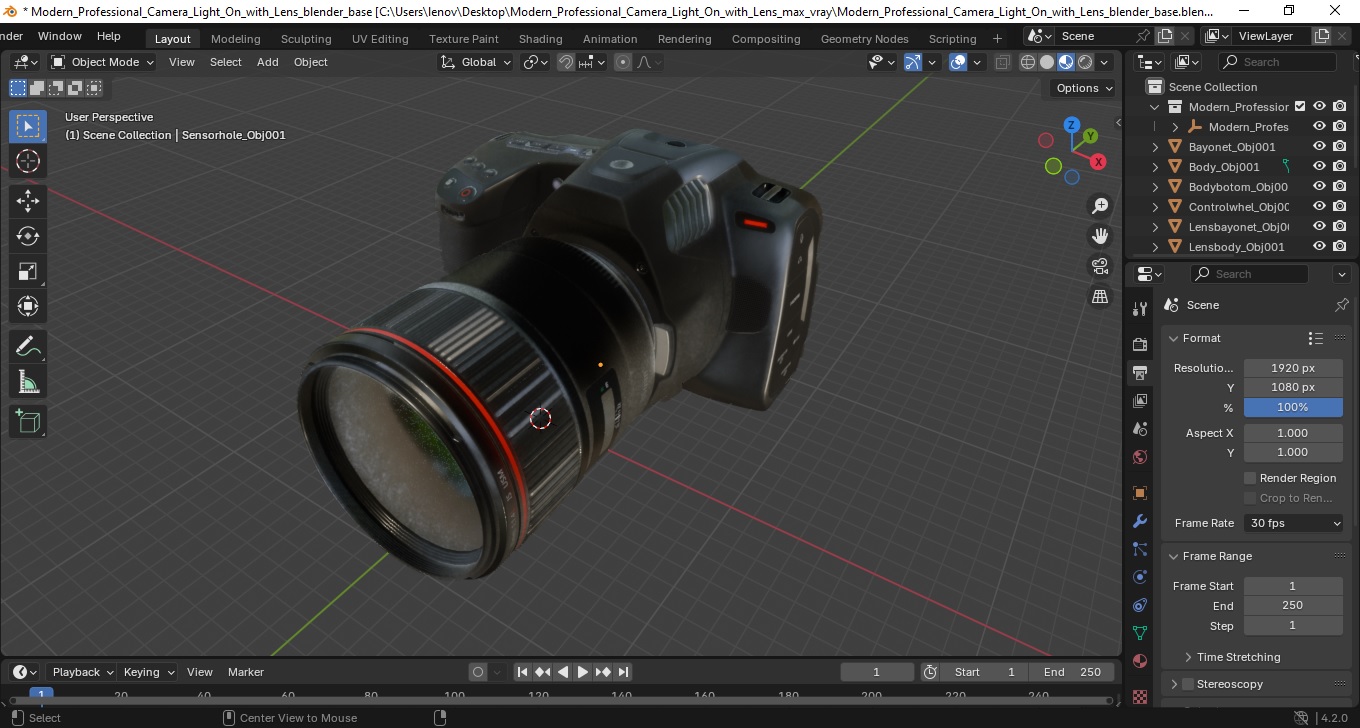Open the Modifiers wrench tab

pos(1139,521)
